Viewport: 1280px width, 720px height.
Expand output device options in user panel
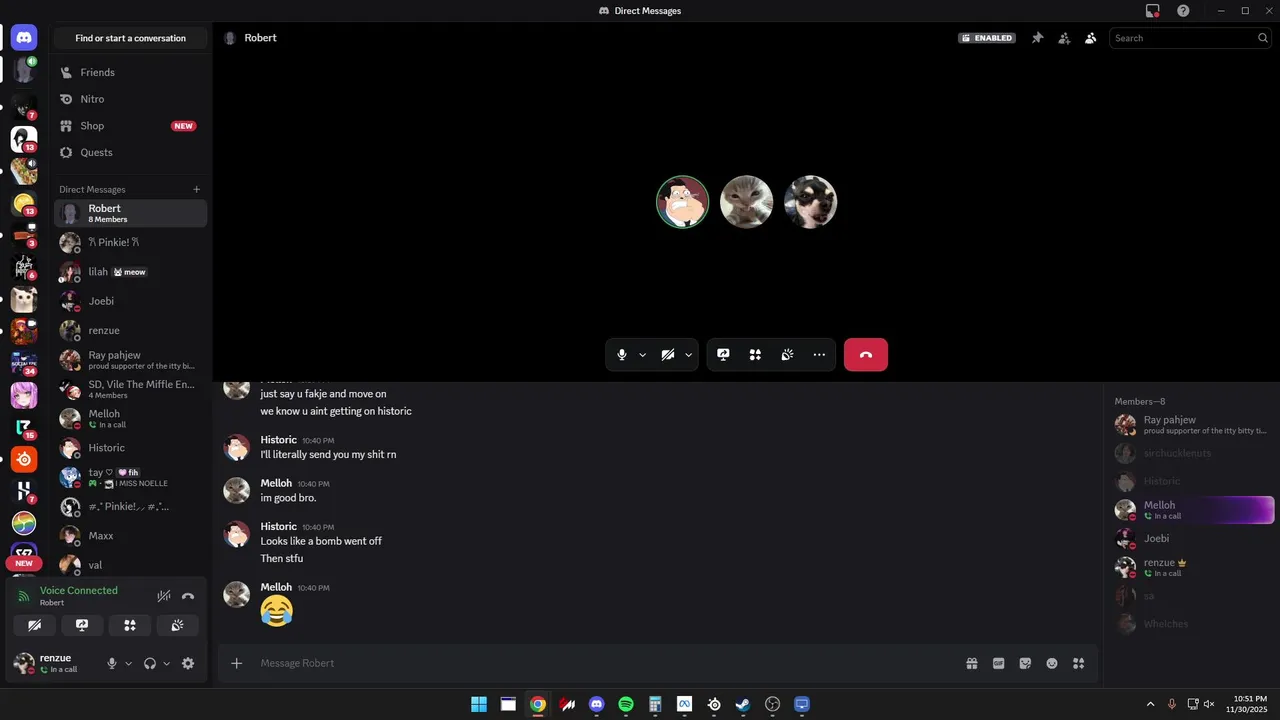tap(166, 663)
